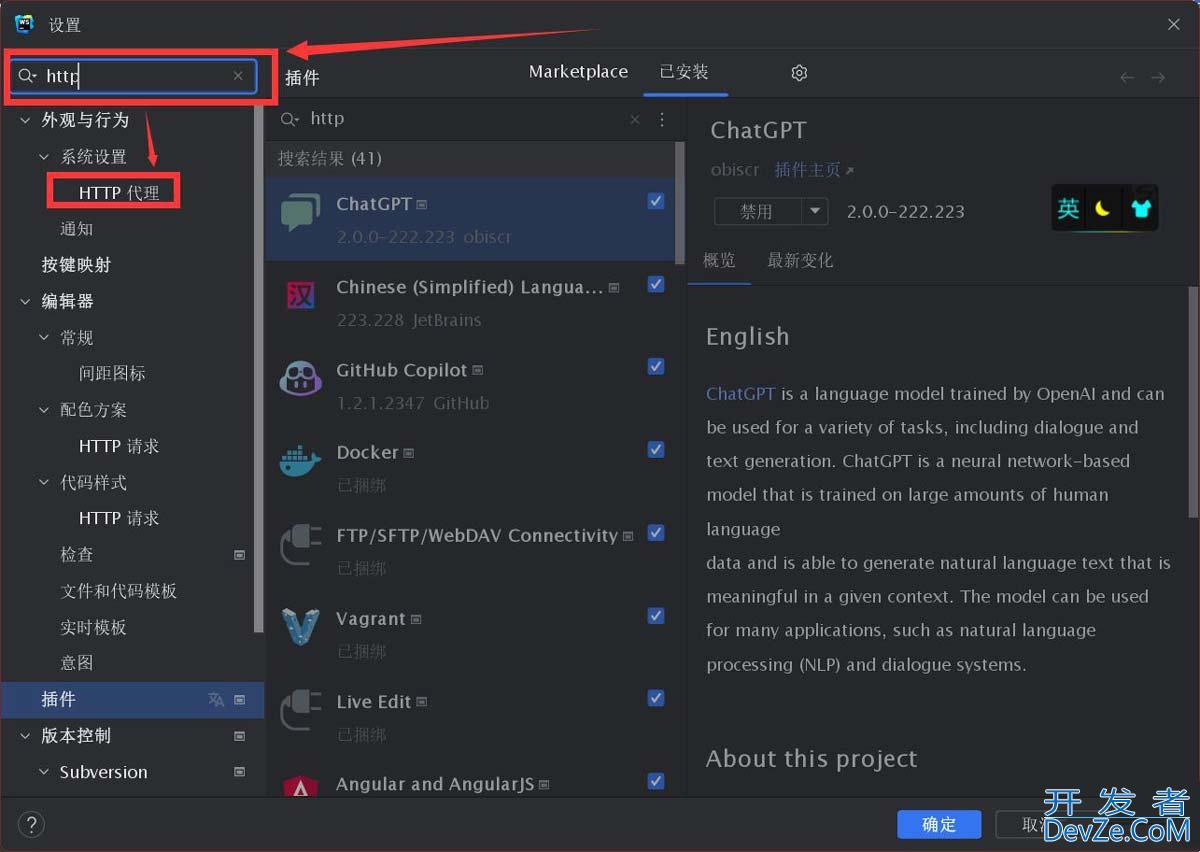Uncheck the Vagrant plugin

[656, 616]
